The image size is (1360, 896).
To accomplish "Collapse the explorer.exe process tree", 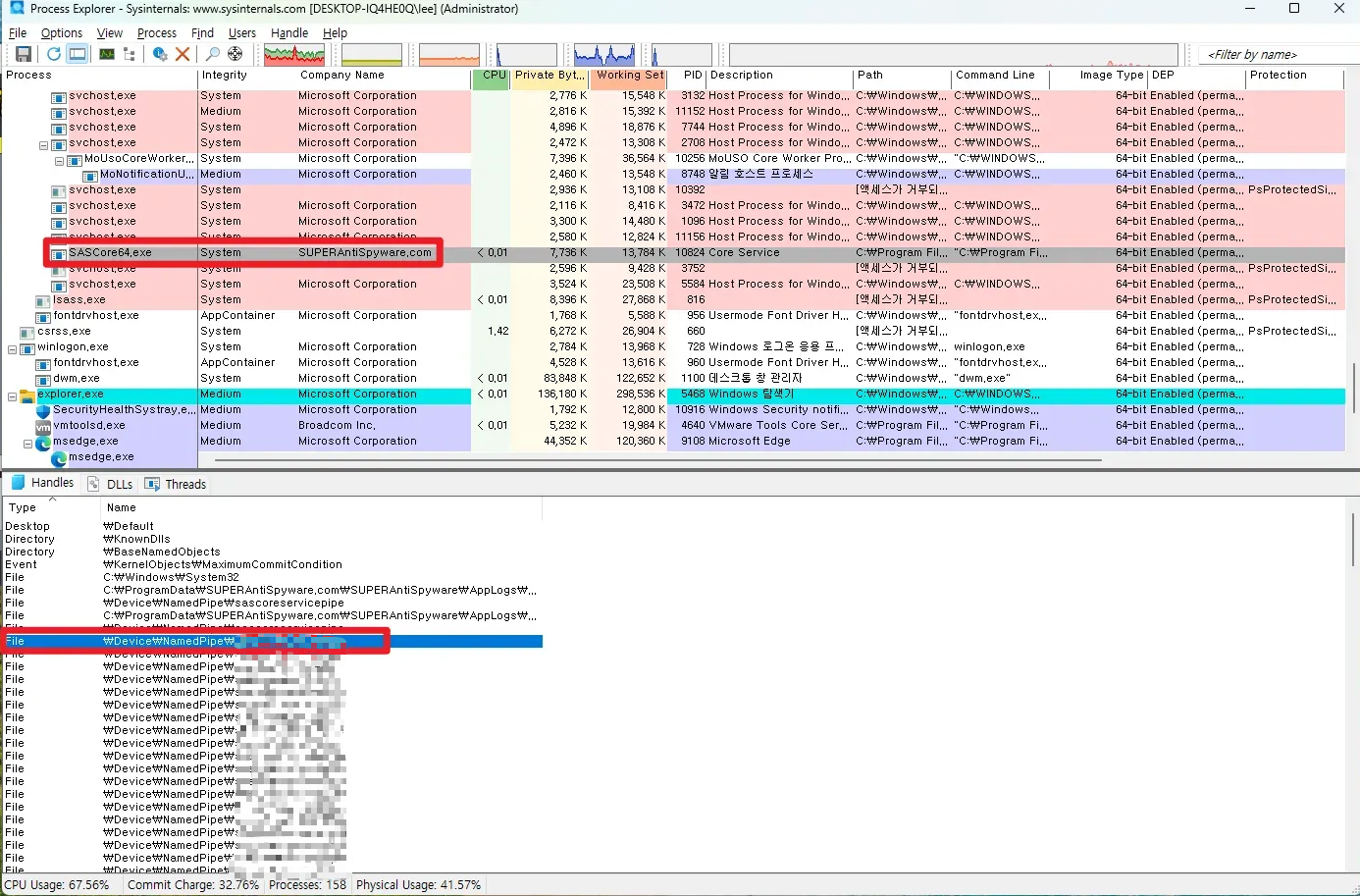I will (13, 395).
